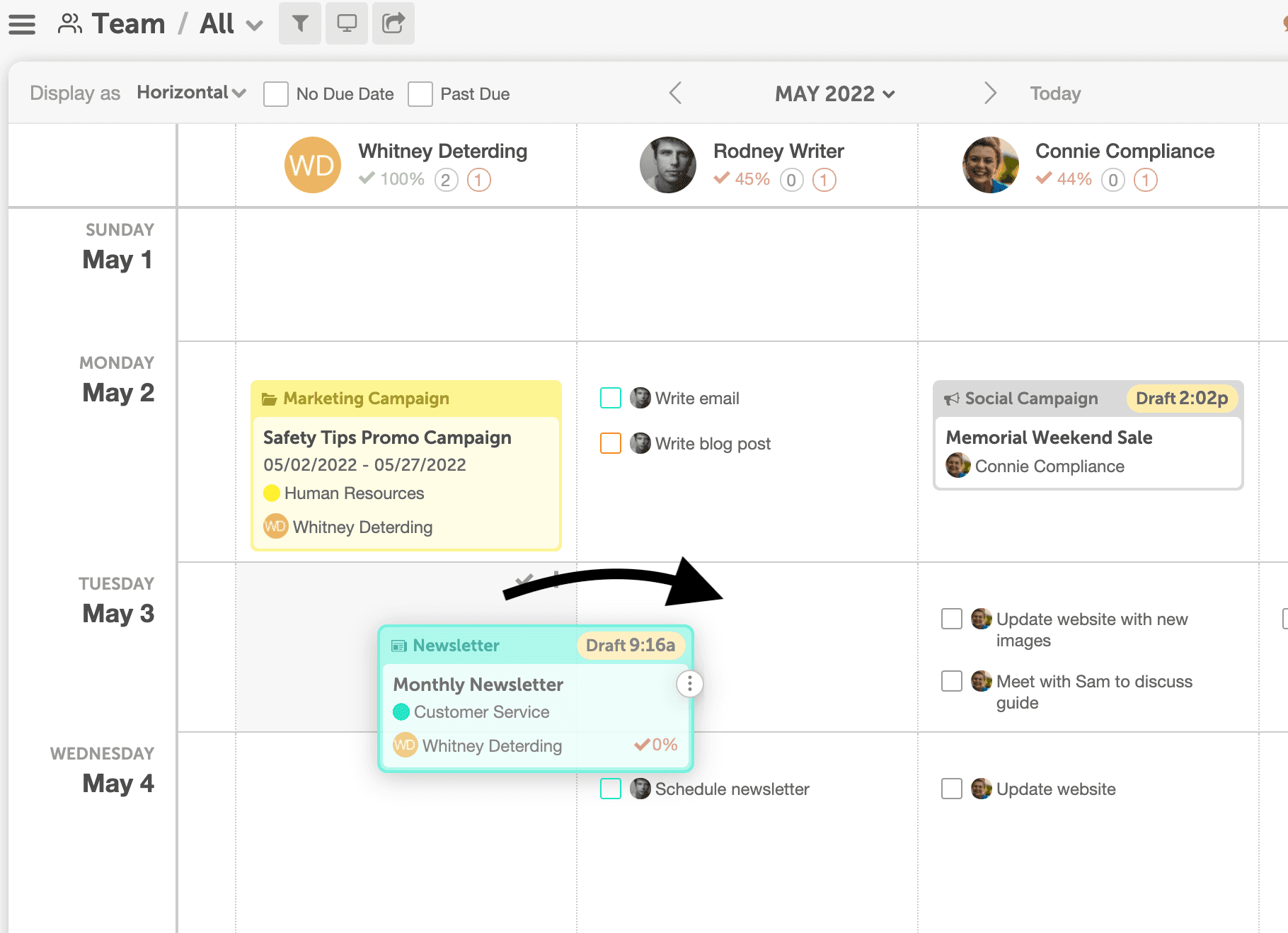1288x933 pixels.
Task: Go to next month arrow
Action: pyautogui.click(x=990, y=93)
